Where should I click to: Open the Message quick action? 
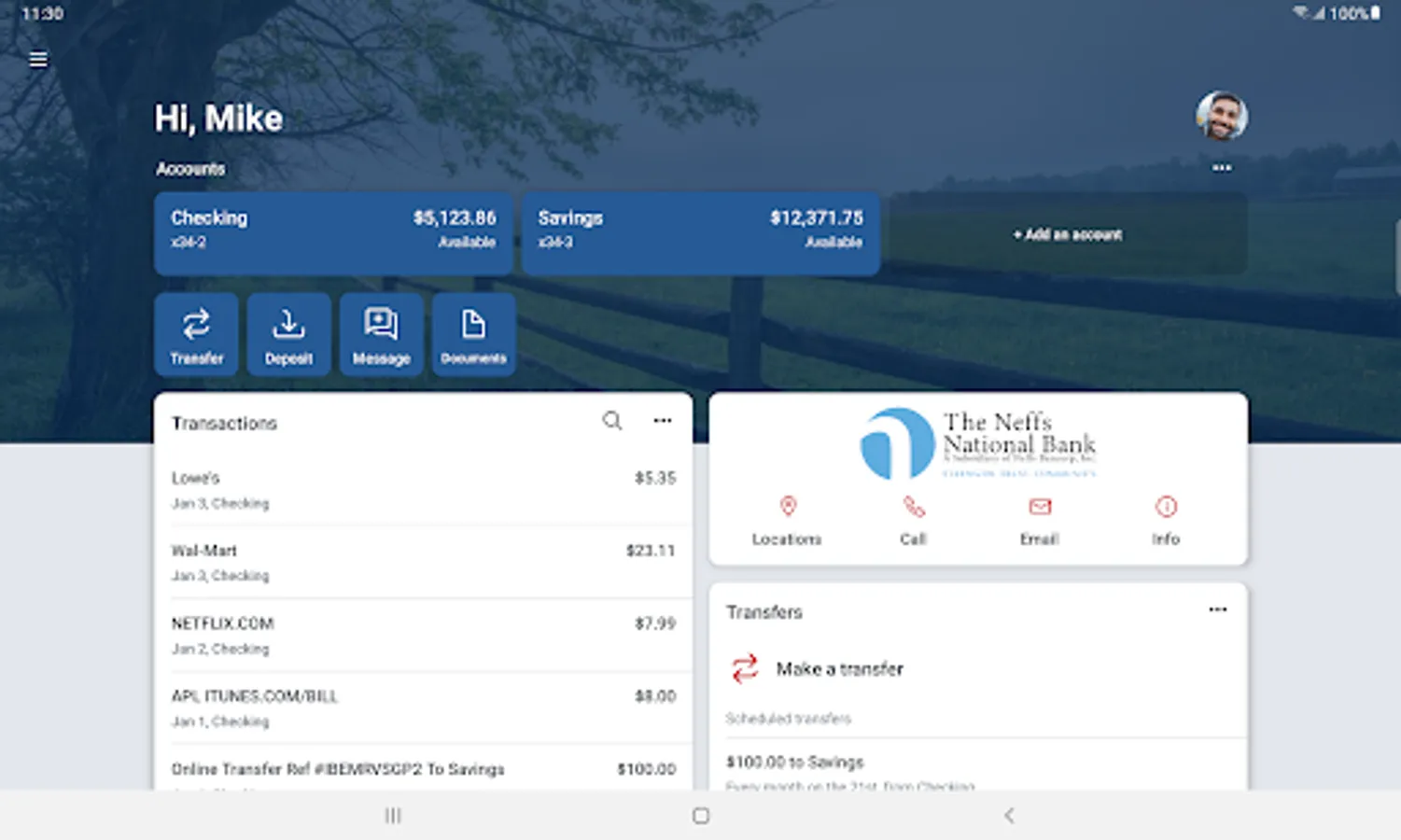tap(381, 334)
